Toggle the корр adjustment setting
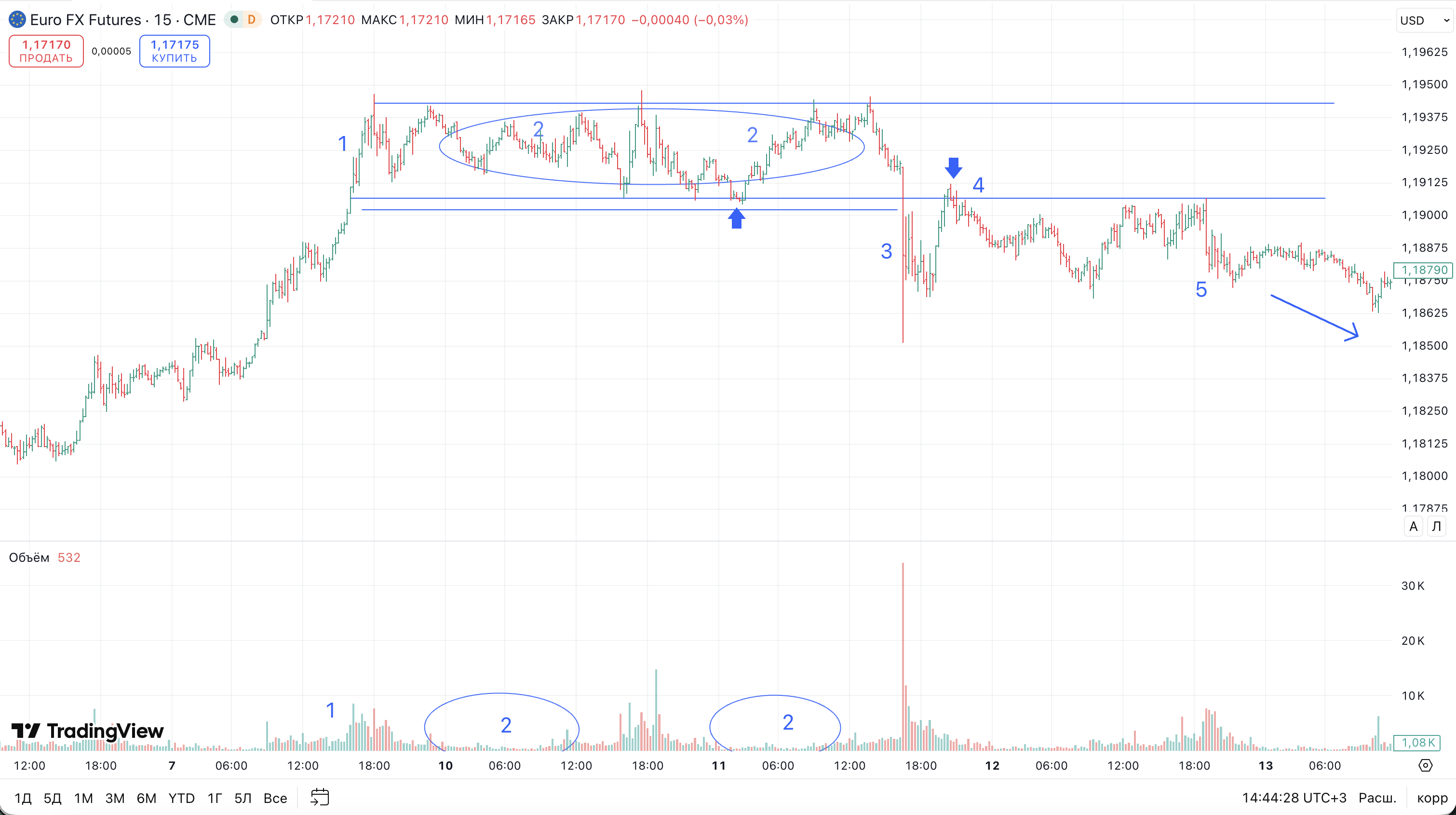 click(1432, 798)
